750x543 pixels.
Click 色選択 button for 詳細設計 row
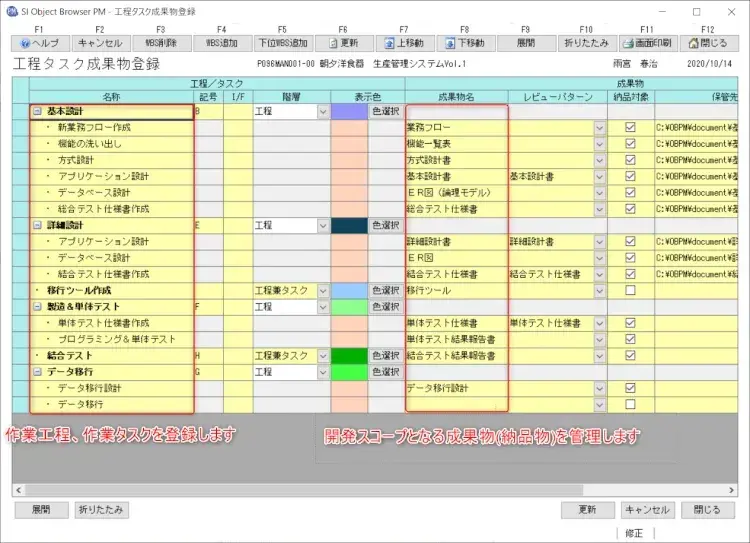(386, 225)
